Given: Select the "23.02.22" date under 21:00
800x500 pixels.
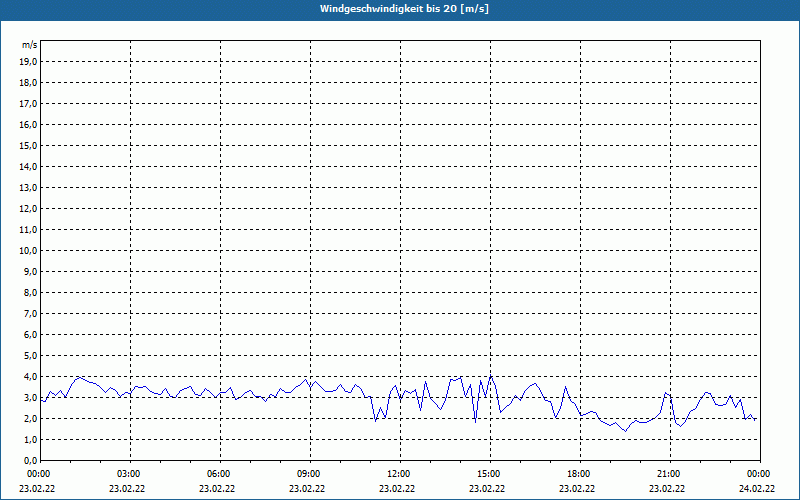Looking at the screenshot, I should (667, 488).
